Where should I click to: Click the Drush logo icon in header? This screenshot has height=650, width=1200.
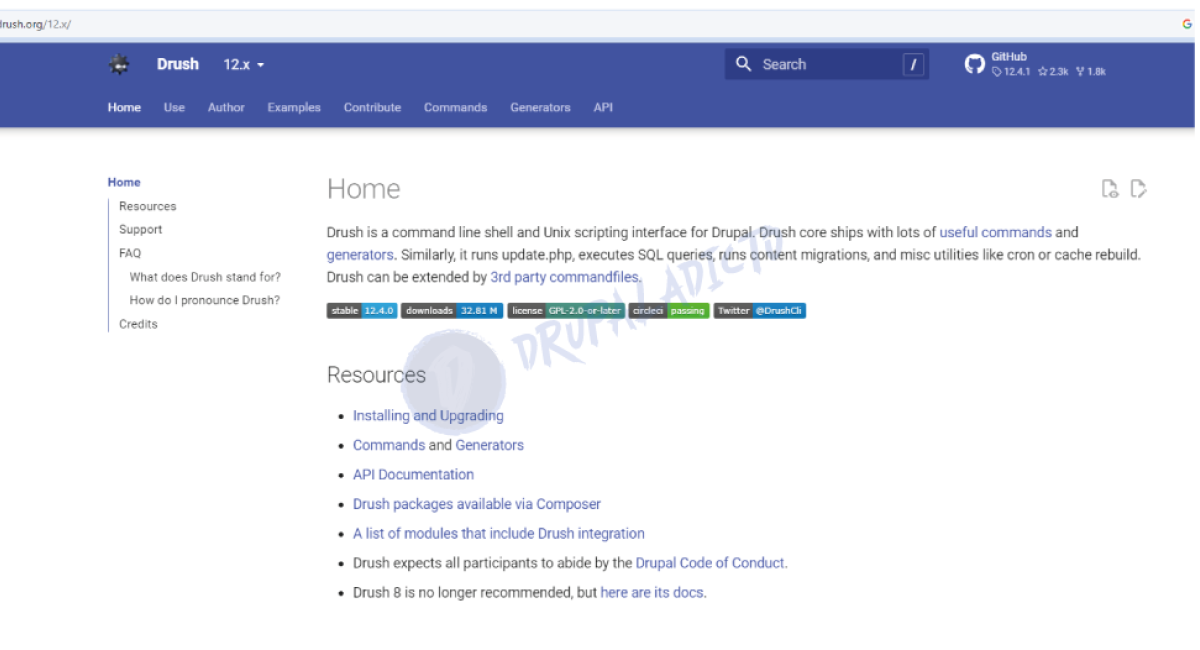(119, 65)
